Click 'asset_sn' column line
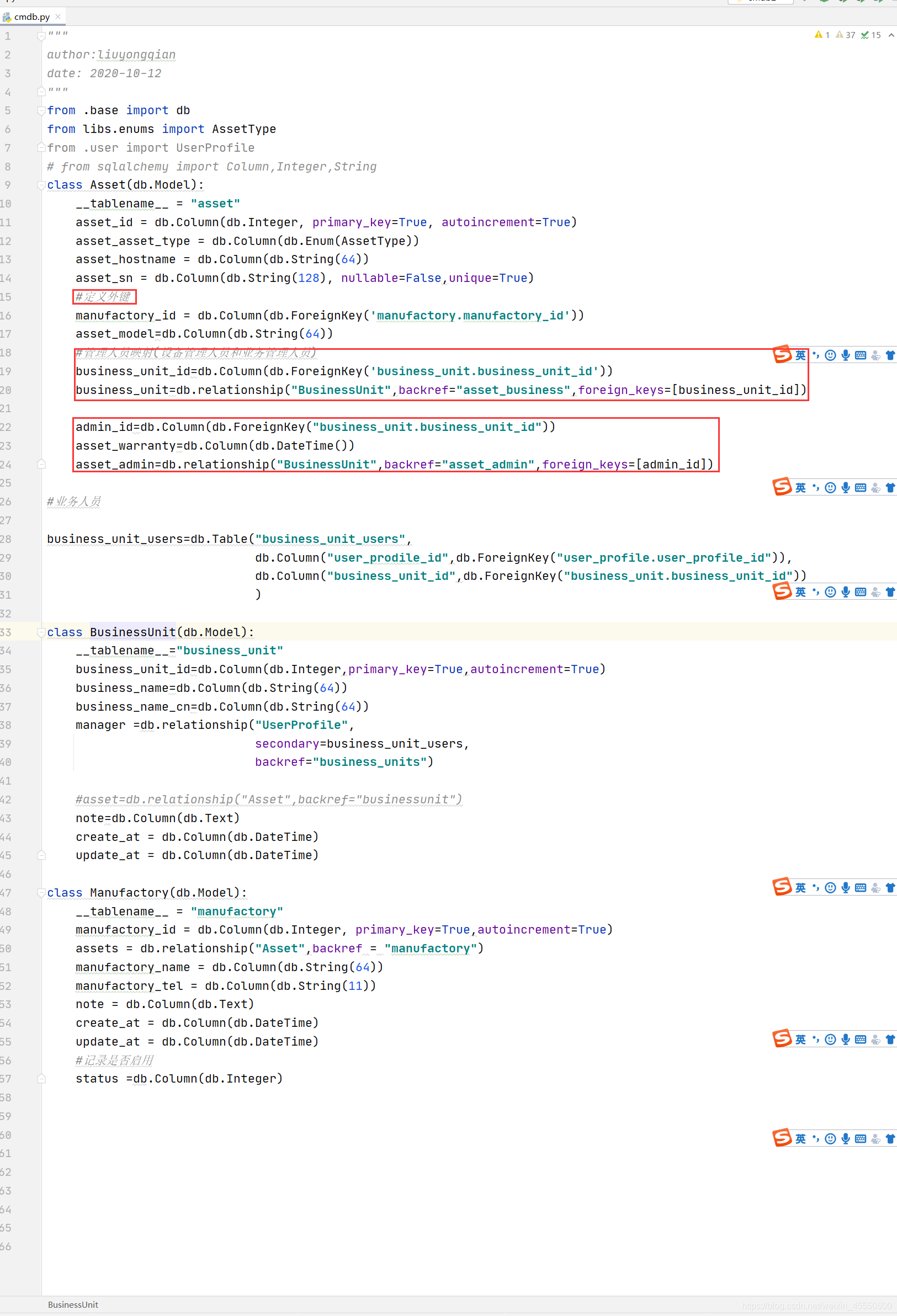 pos(305,278)
